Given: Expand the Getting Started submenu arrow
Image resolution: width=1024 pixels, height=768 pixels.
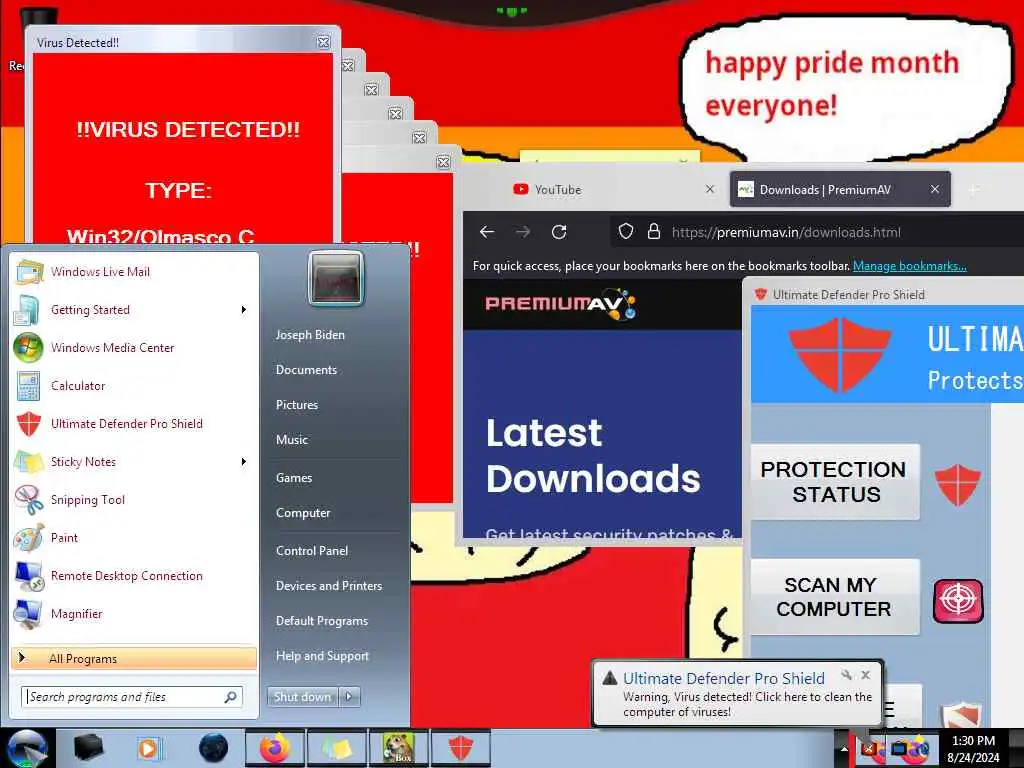Looking at the screenshot, I should [x=244, y=310].
